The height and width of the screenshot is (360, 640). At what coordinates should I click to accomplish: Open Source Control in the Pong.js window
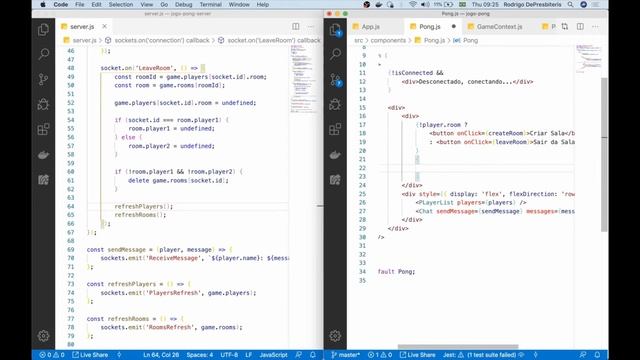336,80
